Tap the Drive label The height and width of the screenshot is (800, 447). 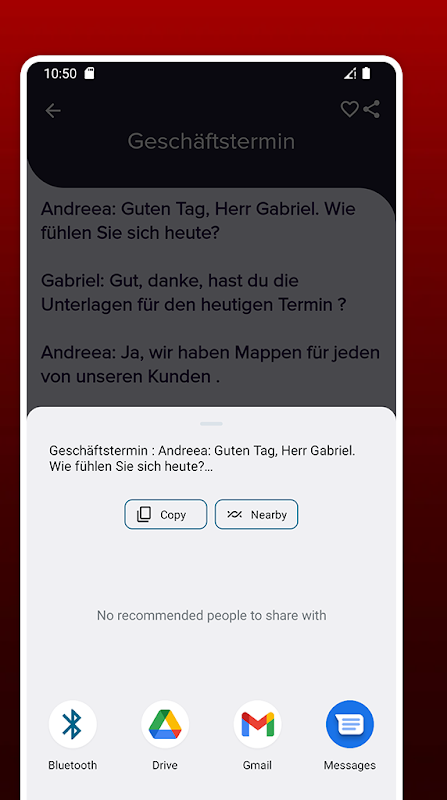click(x=165, y=765)
